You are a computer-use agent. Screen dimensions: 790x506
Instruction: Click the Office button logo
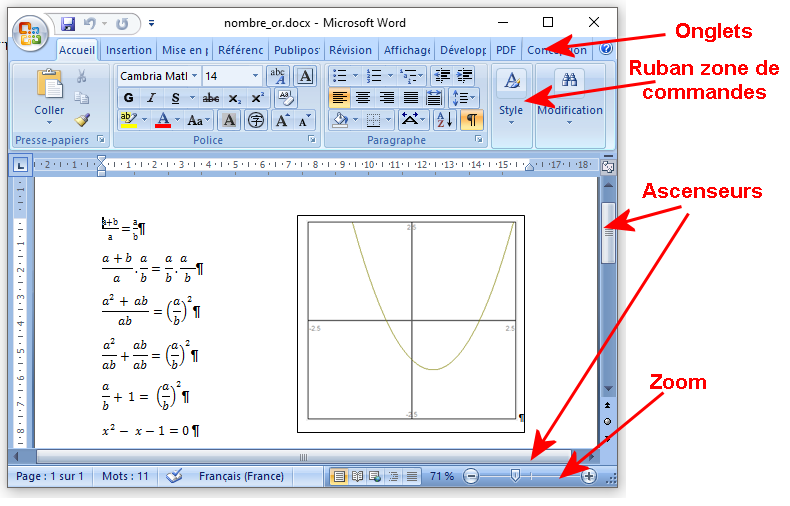pyautogui.click(x=30, y=32)
